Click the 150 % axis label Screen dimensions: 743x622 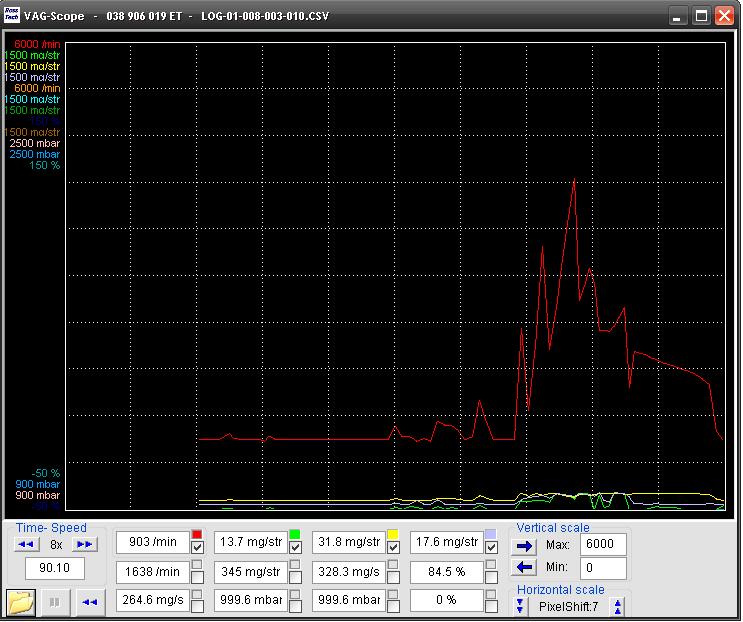click(45, 165)
